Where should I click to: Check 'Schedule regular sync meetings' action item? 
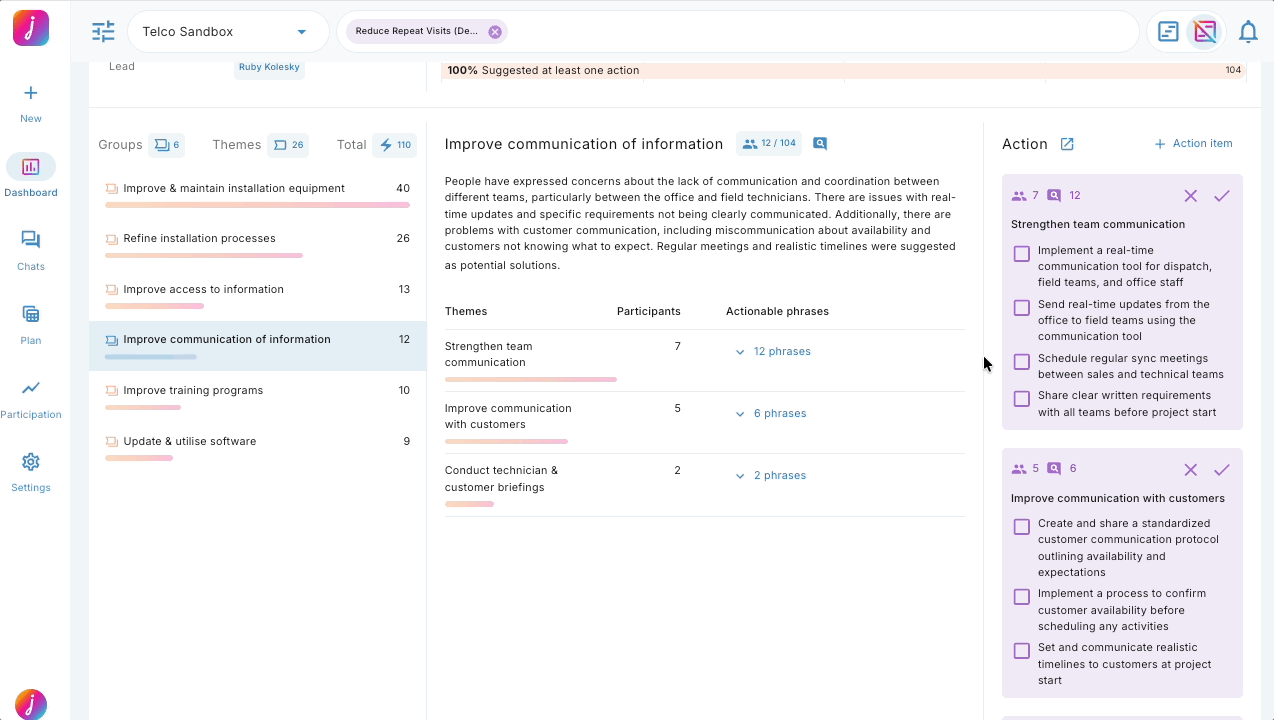(x=1021, y=362)
